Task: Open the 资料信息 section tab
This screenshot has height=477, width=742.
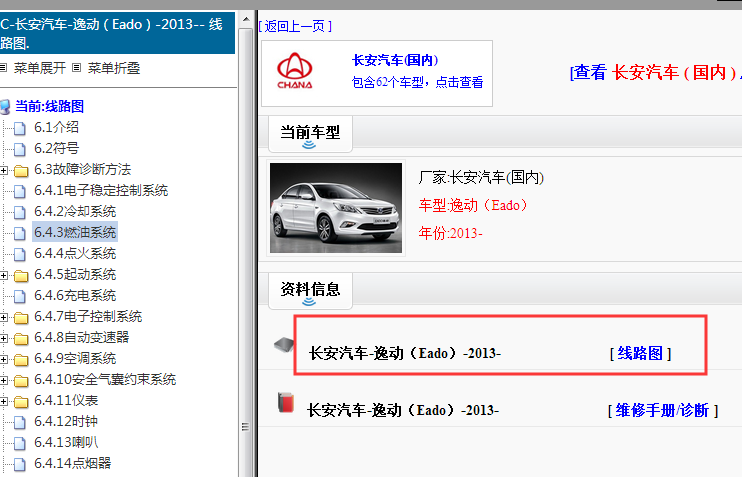Action: (310, 291)
